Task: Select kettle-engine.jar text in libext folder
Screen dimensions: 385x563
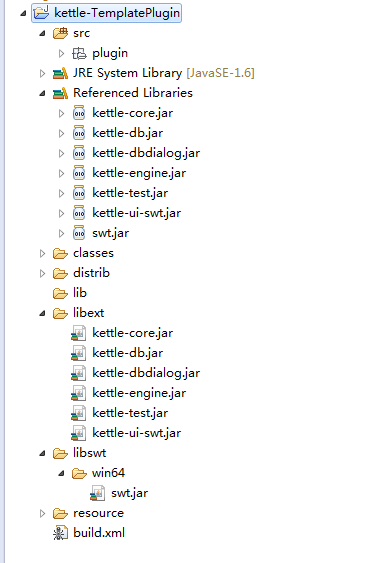Action: (x=139, y=394)
